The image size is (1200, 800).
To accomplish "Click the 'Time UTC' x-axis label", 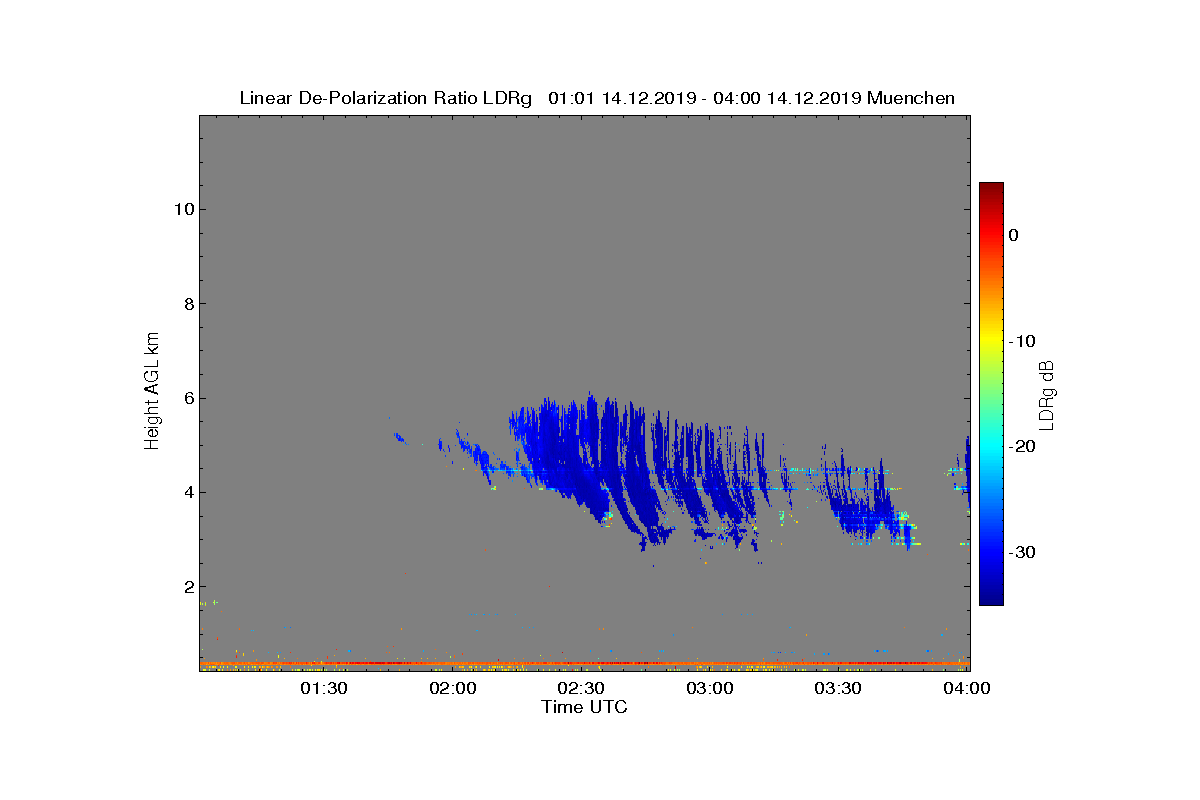I will click(x=584, y=707).
